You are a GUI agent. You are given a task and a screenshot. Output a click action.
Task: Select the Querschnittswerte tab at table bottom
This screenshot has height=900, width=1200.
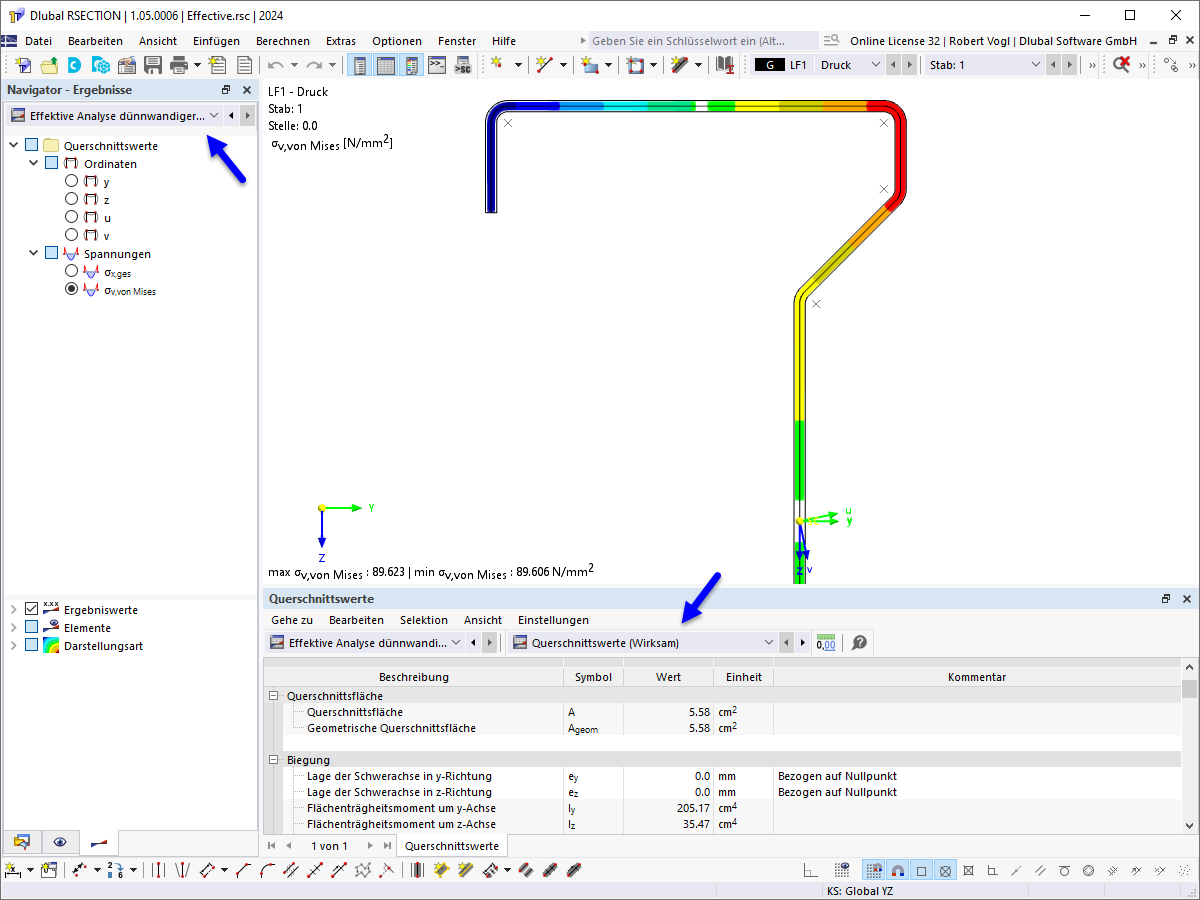pyautogui.click(x=452, y=846)
